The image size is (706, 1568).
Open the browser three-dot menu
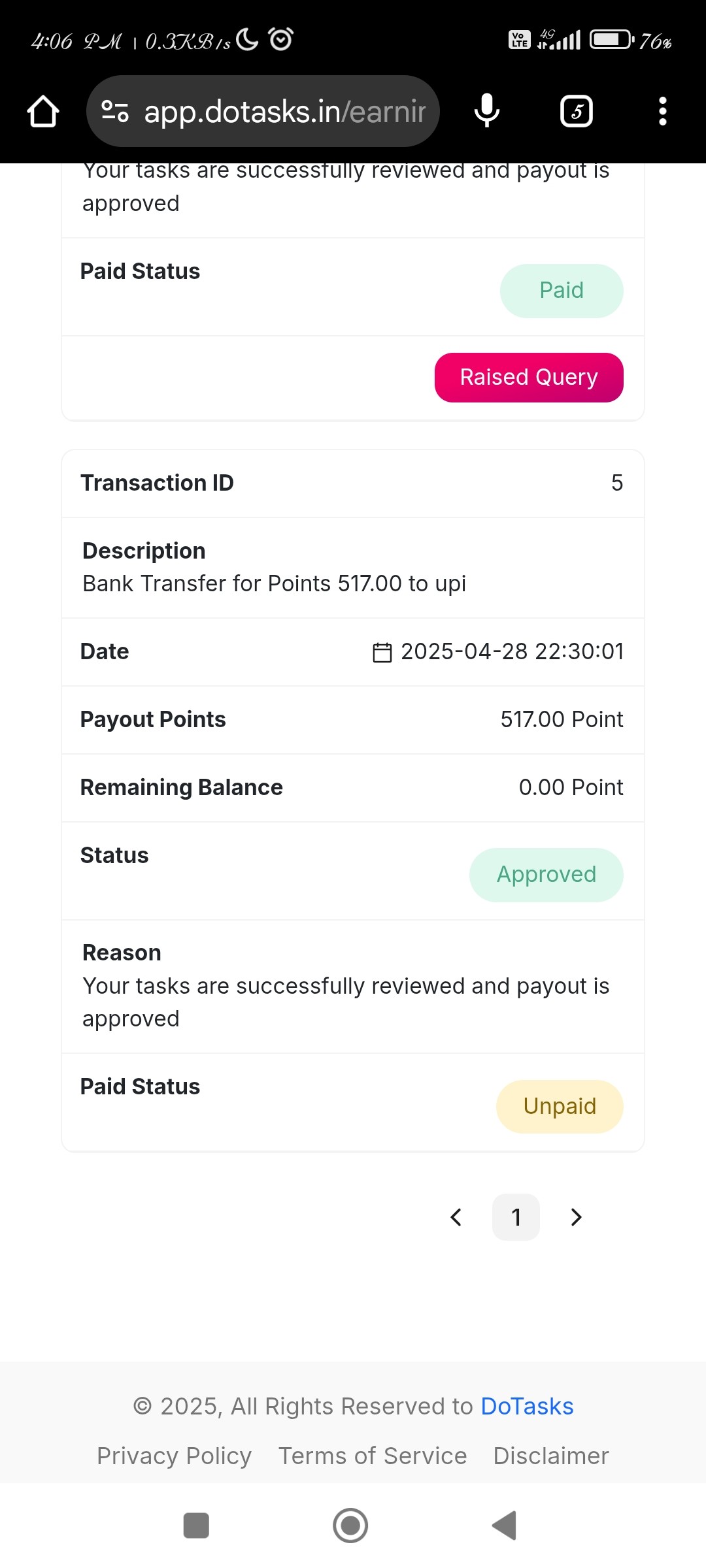pyautogui.click(x=663, y=112)
